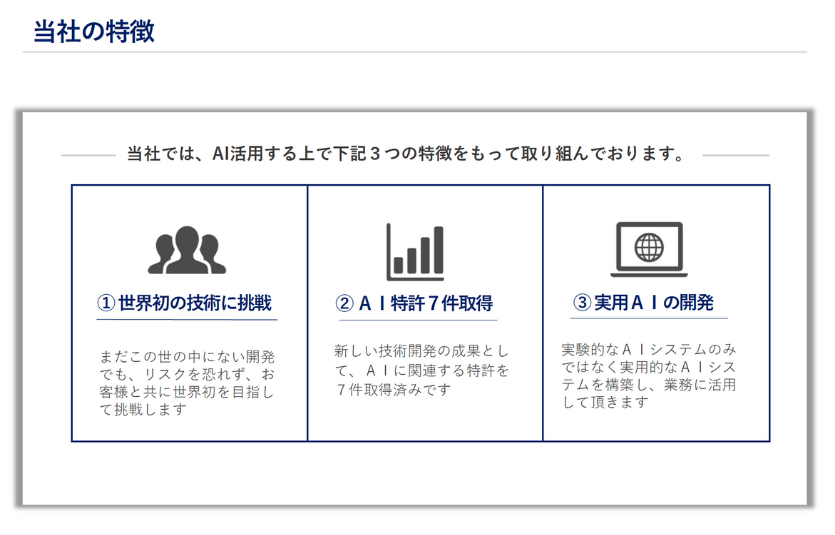Screen dimensions: 835x535
Task: Click the three-people group icon
Action: (187, 250)
